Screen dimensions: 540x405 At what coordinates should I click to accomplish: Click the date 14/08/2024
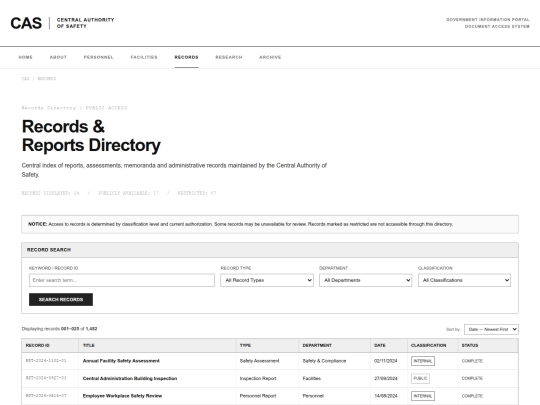[x=386, y=396]
